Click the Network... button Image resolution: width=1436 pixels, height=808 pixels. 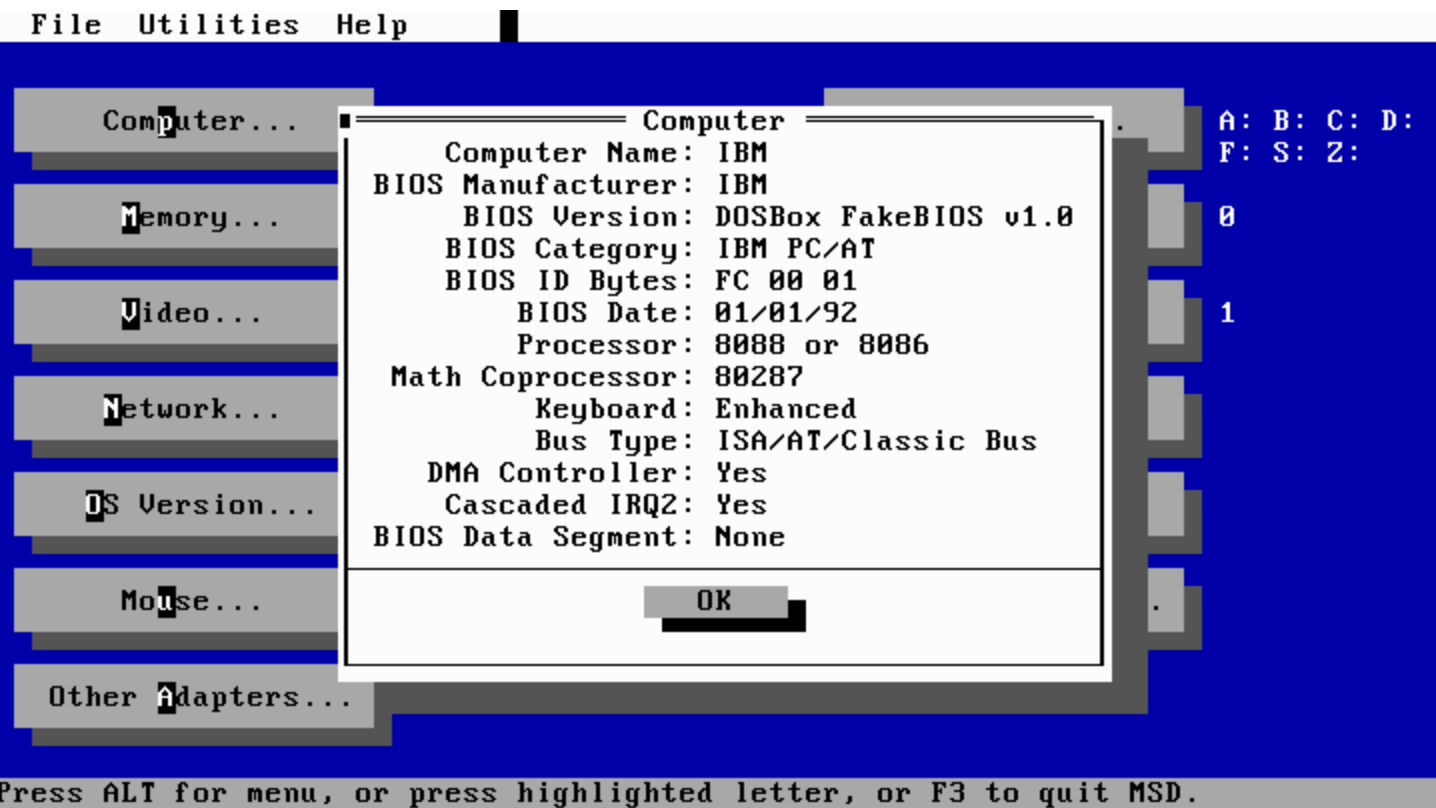[176, 409]
